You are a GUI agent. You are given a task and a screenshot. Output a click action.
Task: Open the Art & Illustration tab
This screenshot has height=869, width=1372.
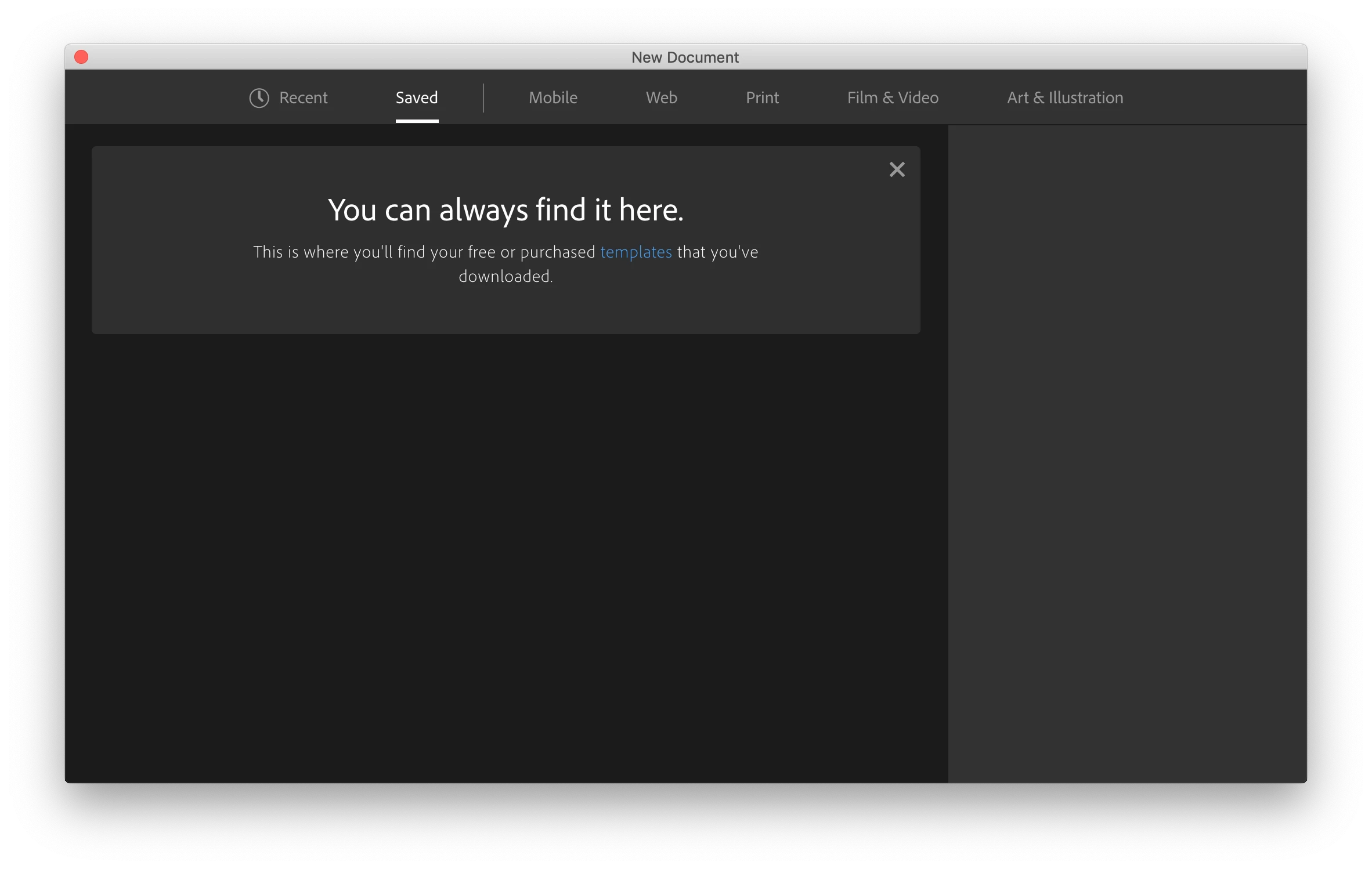coord(1065,98)
